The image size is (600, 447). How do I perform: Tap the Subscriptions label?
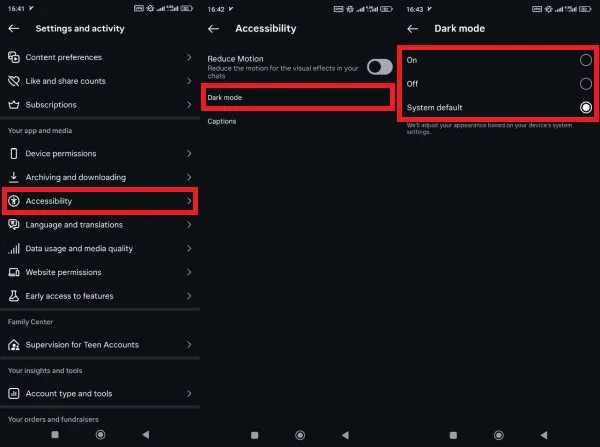[51, 104]
